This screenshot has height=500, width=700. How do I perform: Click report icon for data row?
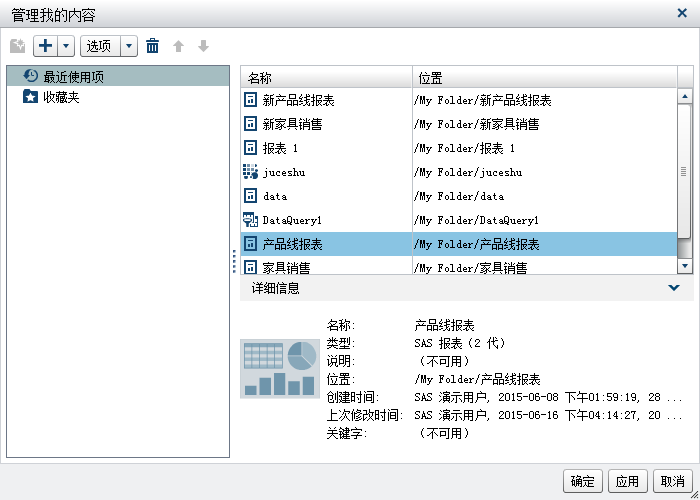point(250,196)
